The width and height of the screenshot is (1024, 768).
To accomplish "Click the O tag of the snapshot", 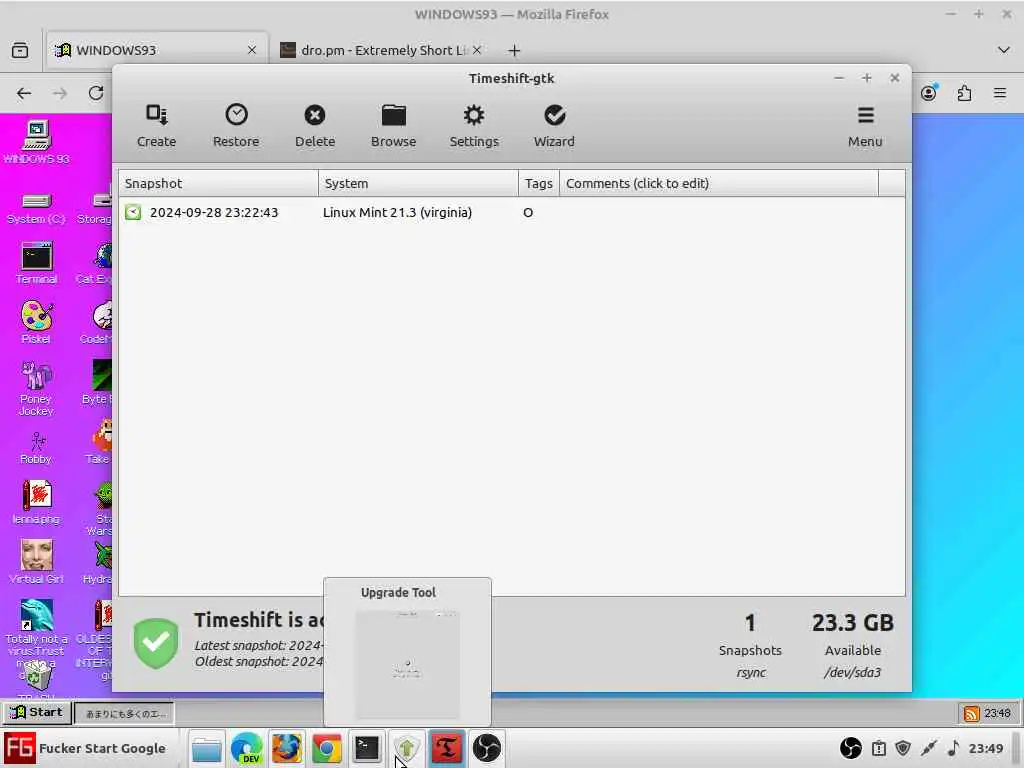I will coord(528,212).
